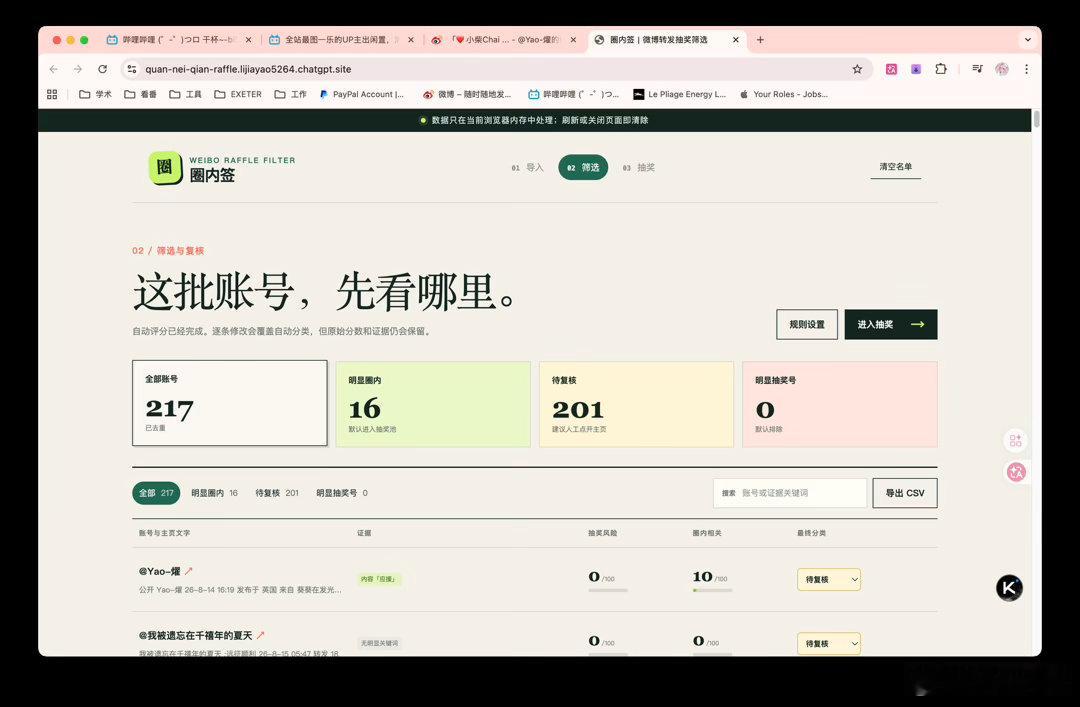Viewport: 1080px width, 707px height.
Task: Go to step 01 导入
Action: [x=528, y=167]
